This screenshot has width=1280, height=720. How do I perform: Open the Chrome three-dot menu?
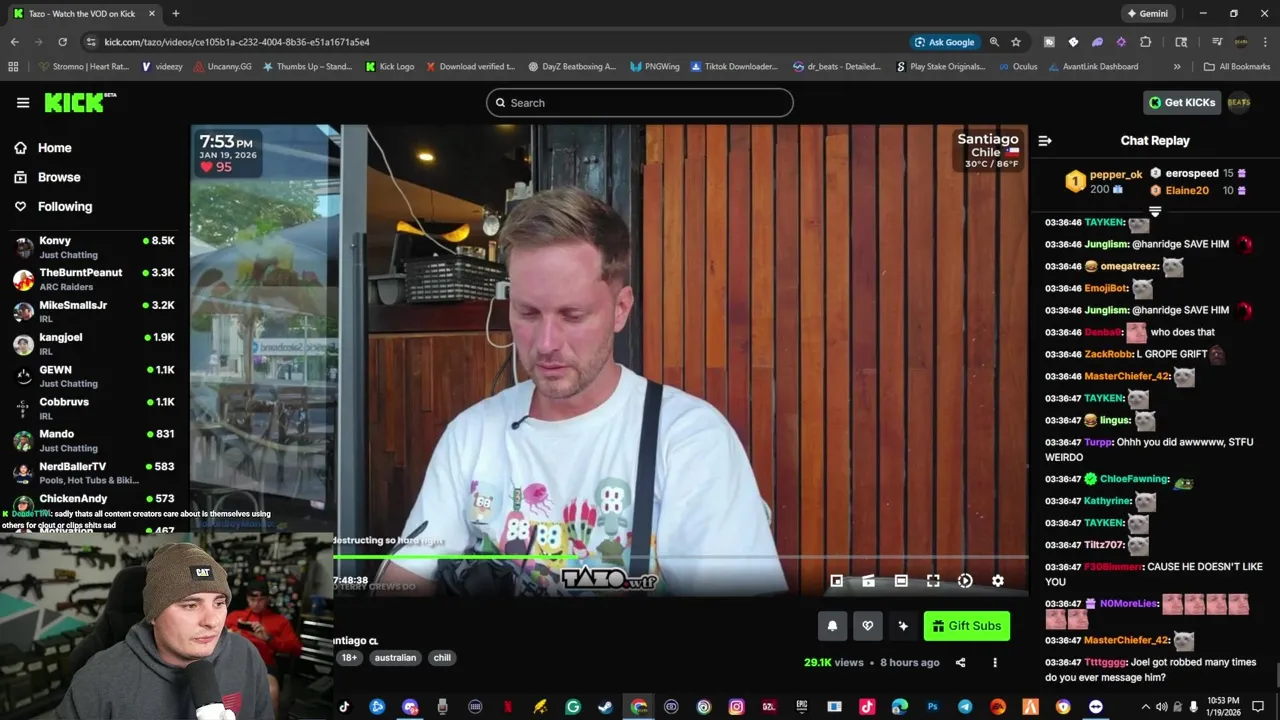[1264, 42]
